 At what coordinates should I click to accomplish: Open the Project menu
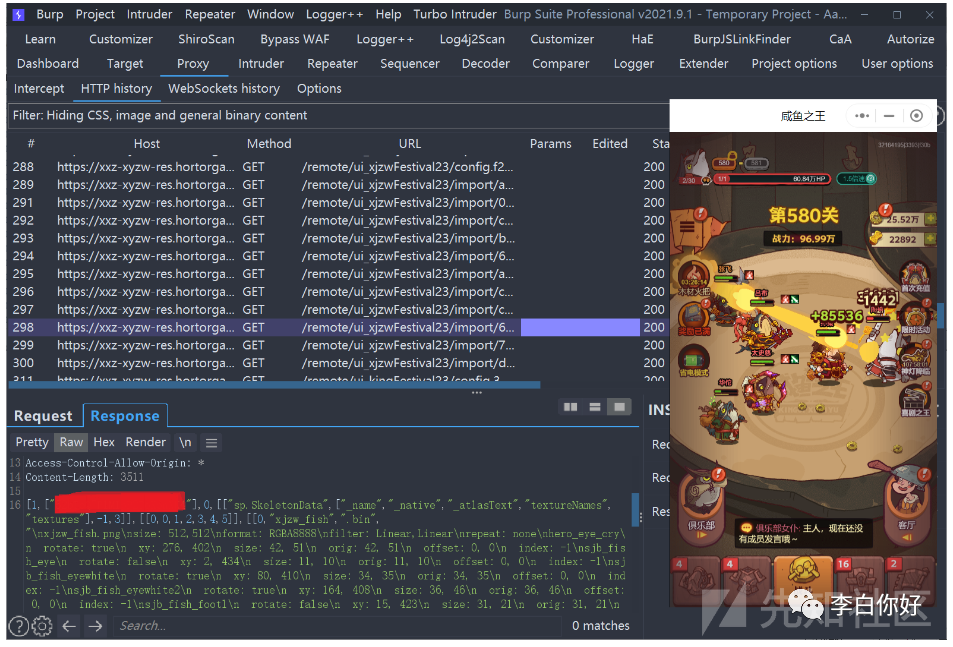pyautogui.click(x=95, y=14)
